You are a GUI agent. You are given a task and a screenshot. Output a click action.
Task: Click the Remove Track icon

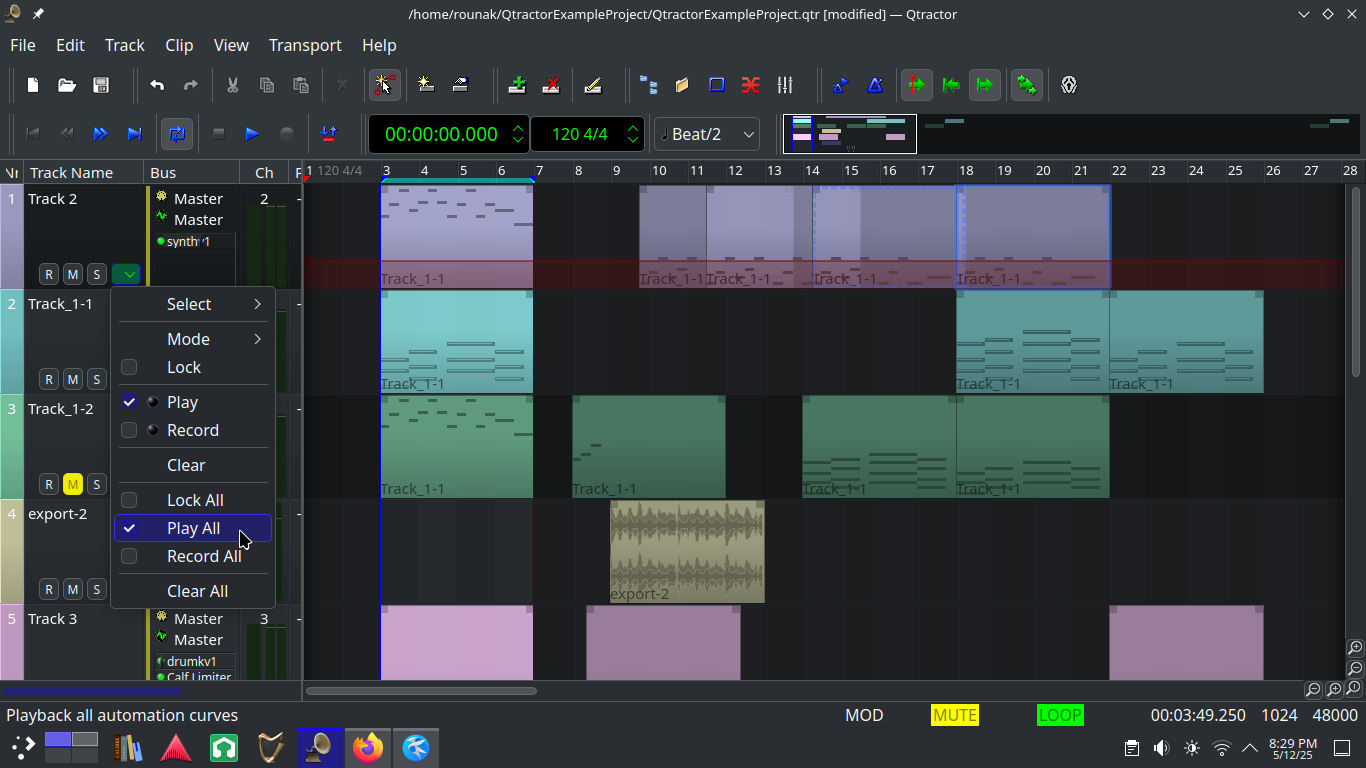click(x=551, y=85)
